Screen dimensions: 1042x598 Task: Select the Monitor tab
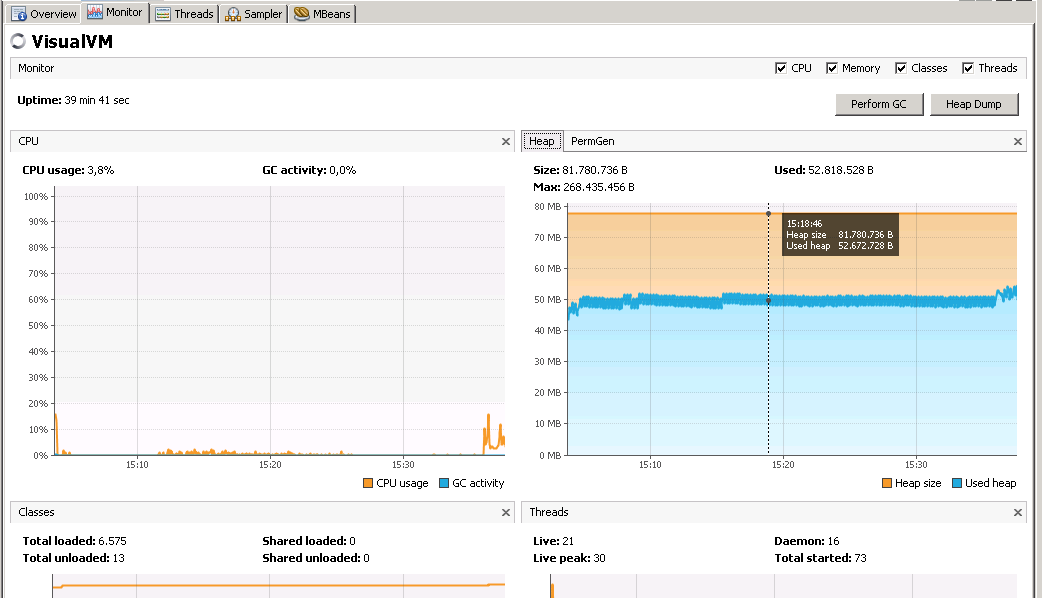115,13
